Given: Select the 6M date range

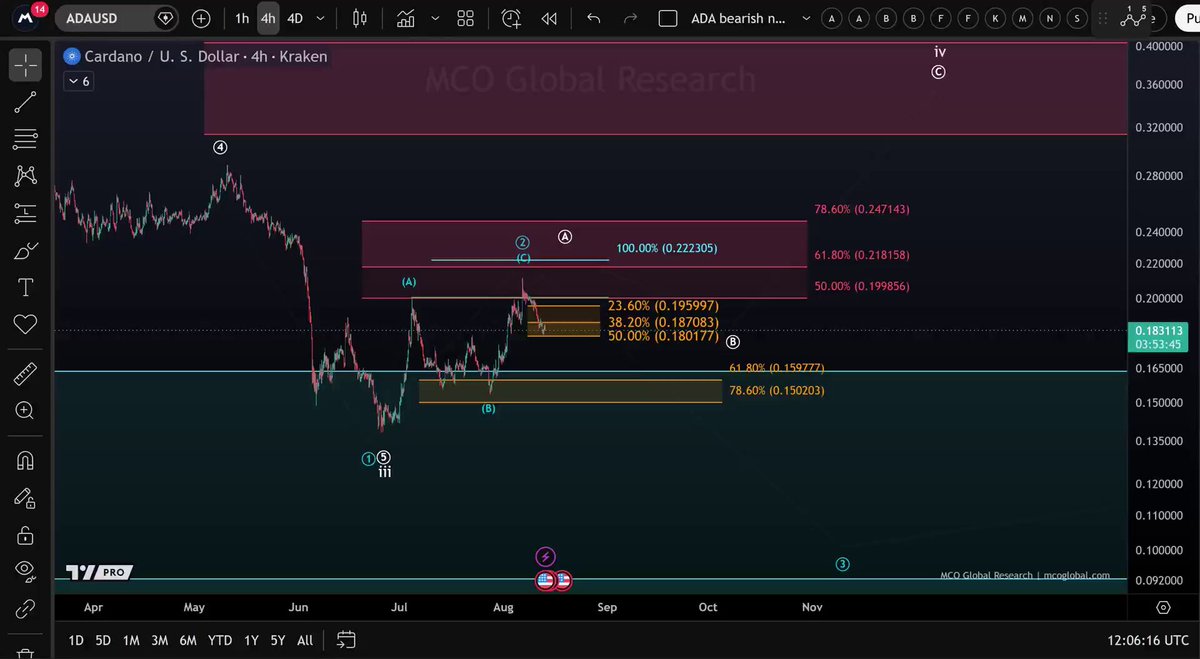Looking at the screenshot, I should click(188, 640).
